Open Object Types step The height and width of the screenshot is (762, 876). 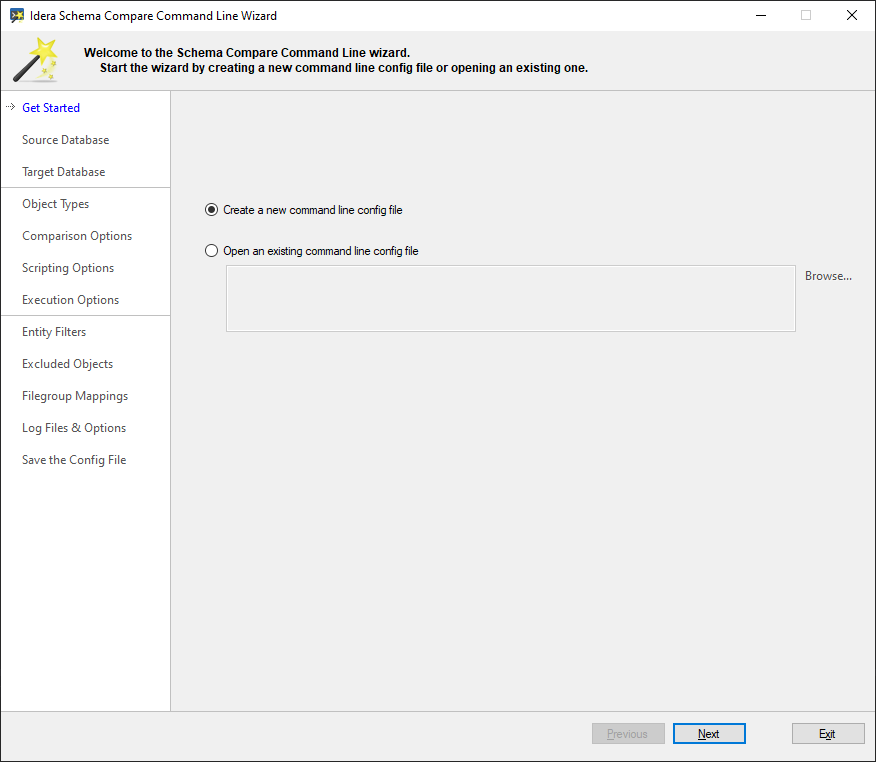click(x=55, y=204)
